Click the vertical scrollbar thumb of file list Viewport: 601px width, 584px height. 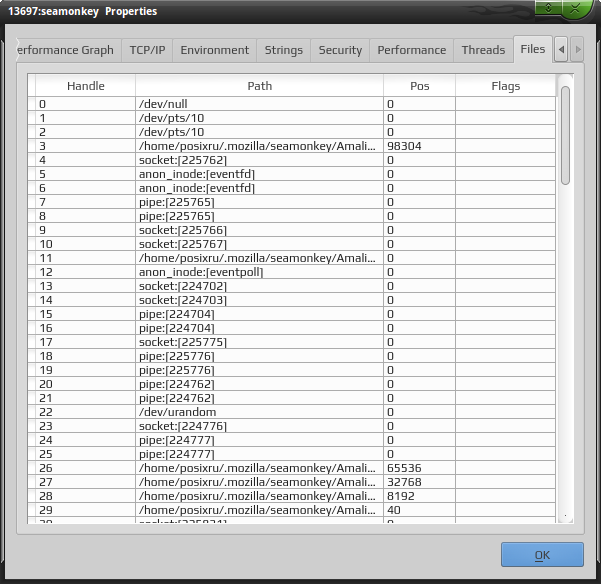pos(565,136)
